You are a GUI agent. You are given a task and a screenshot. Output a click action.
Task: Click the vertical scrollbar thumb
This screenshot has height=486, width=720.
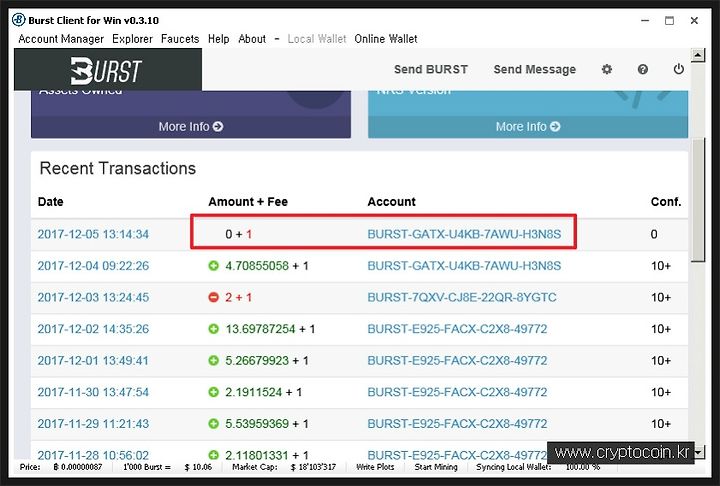(x=698, y=200)
